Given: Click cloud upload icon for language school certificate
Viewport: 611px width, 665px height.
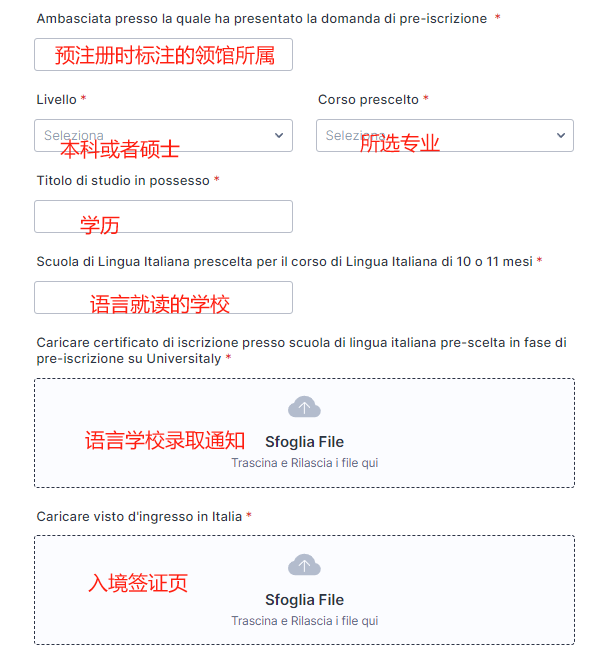Looking at the screenshot, I should click(x=304, y=407).
